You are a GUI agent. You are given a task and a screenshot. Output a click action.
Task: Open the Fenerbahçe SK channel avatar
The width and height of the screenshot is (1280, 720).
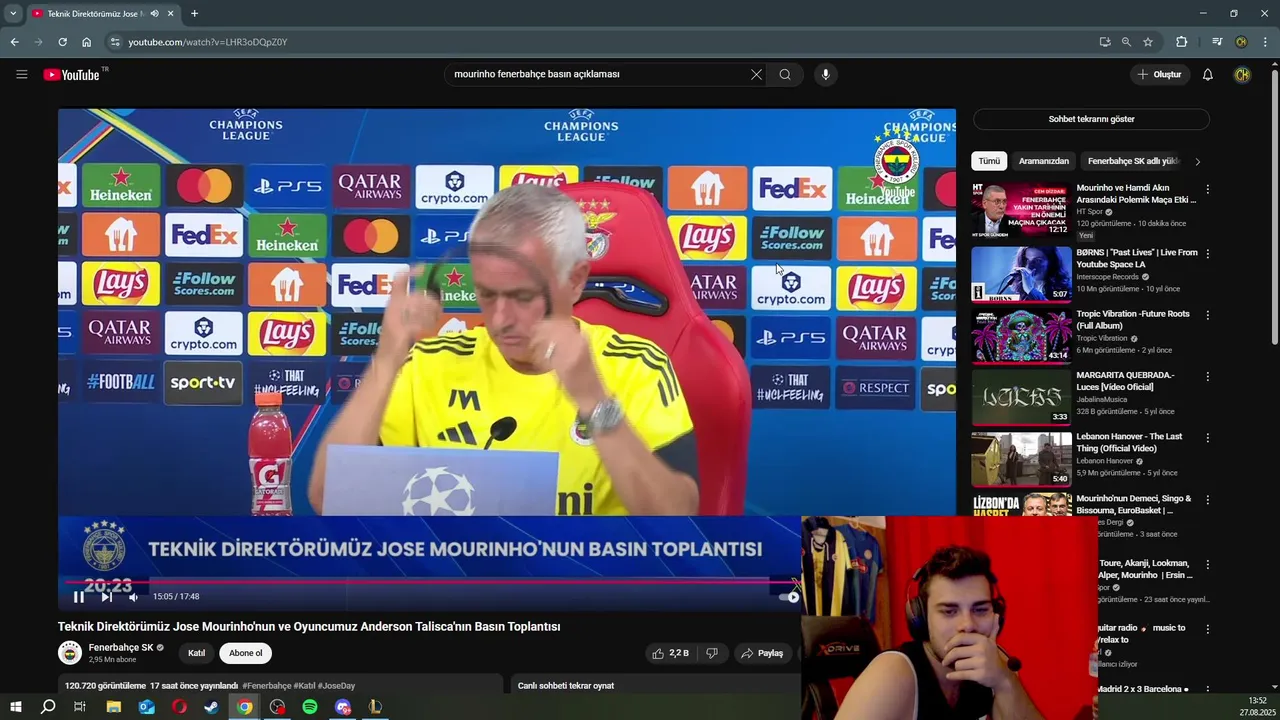tap(70, 653)
